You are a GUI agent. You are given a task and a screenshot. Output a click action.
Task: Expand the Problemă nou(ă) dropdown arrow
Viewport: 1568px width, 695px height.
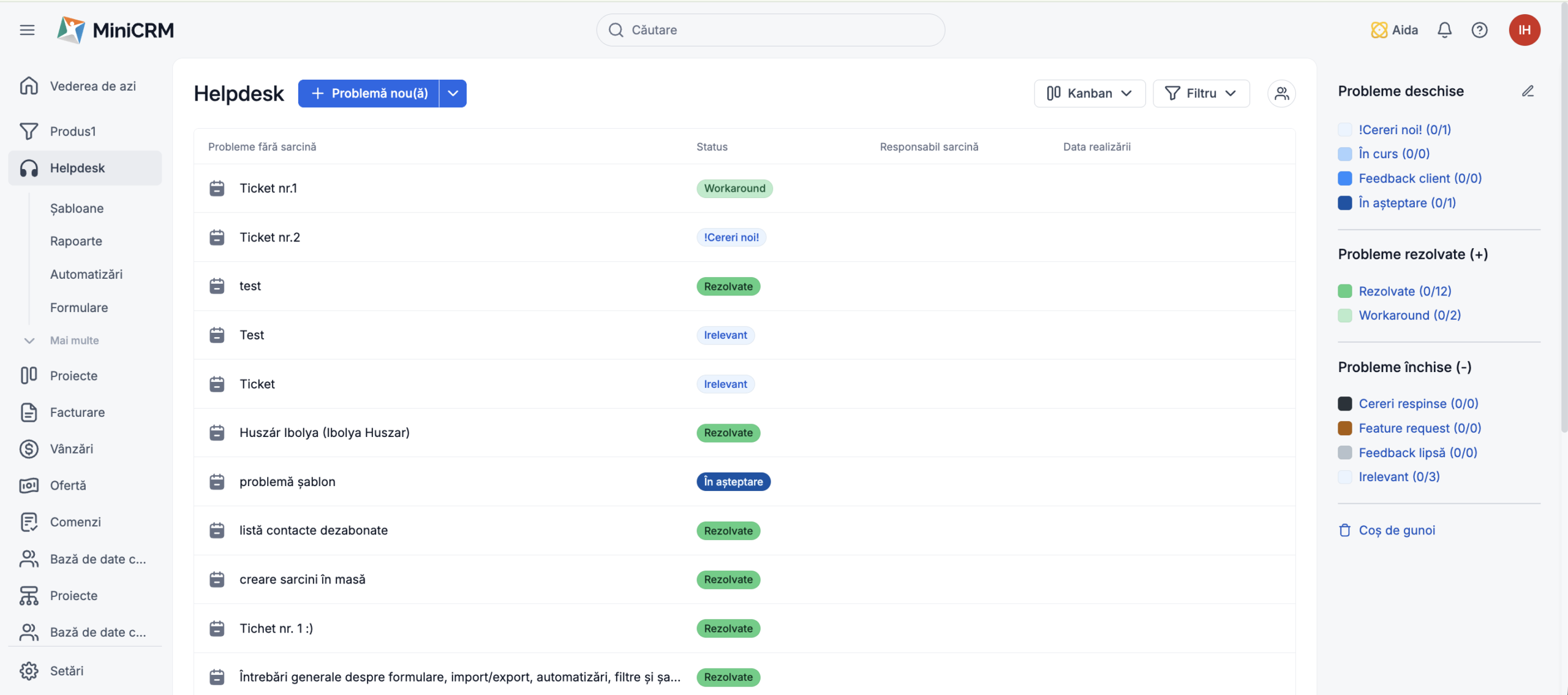click(453, 93)
